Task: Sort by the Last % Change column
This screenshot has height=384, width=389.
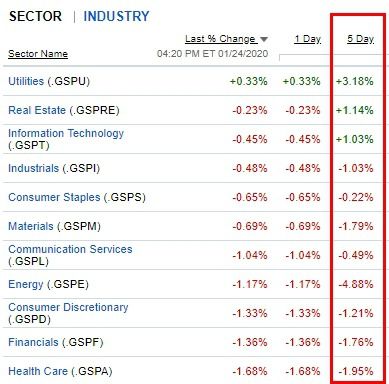Action: (220, 39)
